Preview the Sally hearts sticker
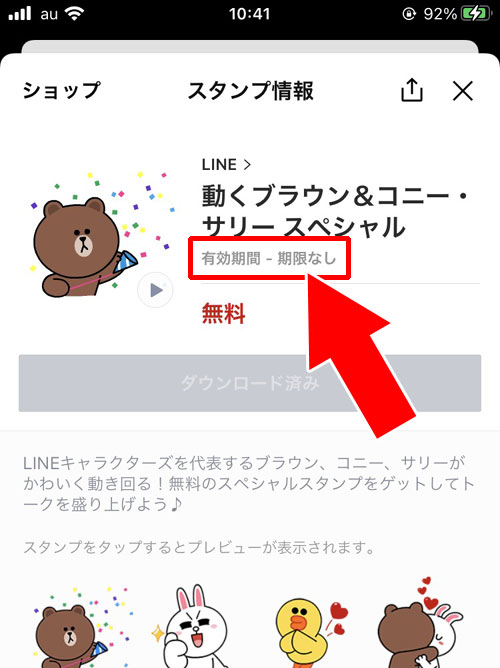Image resolution: width=500 pixels, height=668 pixels. pos(309,626)
